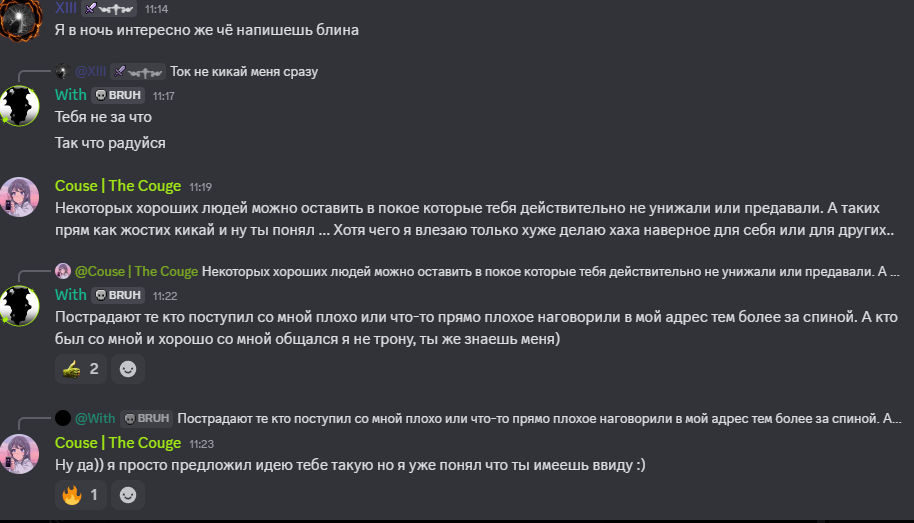Viewport: 914px width, 523px height.
Task: Toggle the thumbs-up reaction with count 2
Action: coord(80,369)
